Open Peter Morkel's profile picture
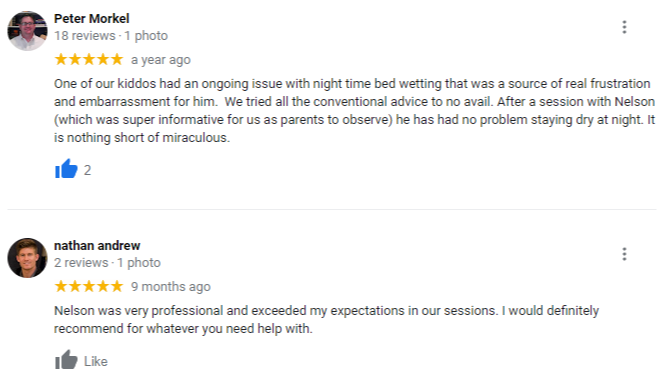 (x=27, y=31)
